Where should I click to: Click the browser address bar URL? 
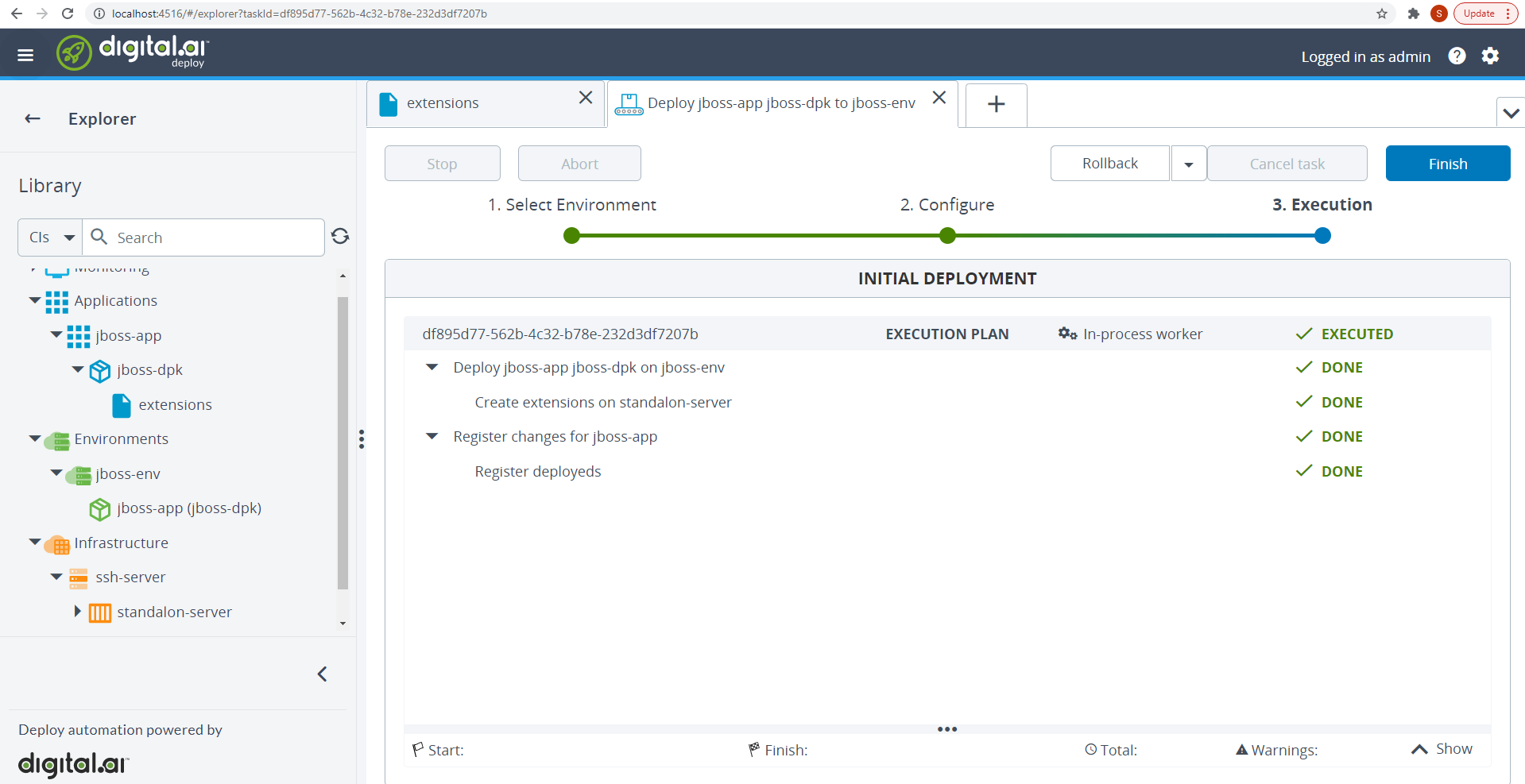(x=299, y=14)
